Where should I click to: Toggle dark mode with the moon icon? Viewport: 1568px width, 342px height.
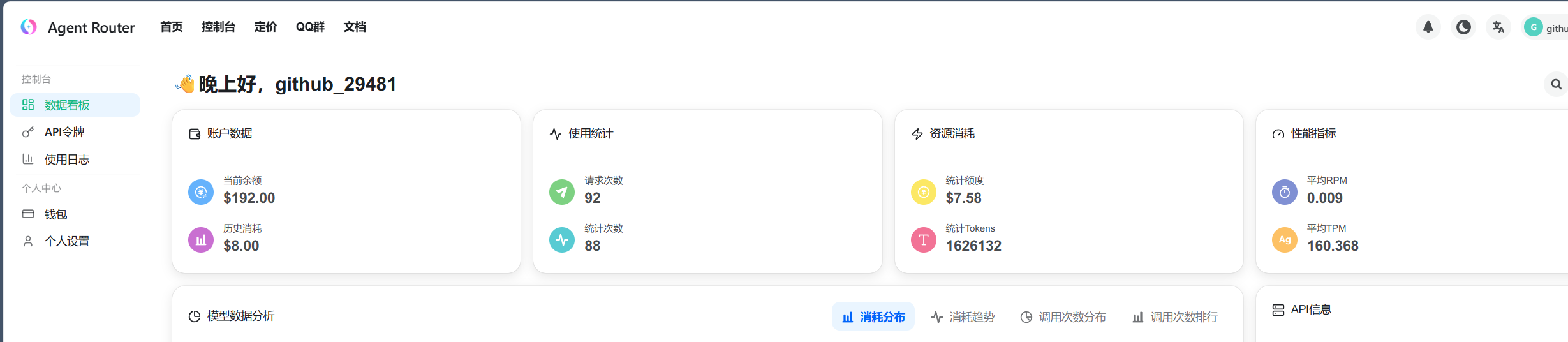[x=1463, y=27]
